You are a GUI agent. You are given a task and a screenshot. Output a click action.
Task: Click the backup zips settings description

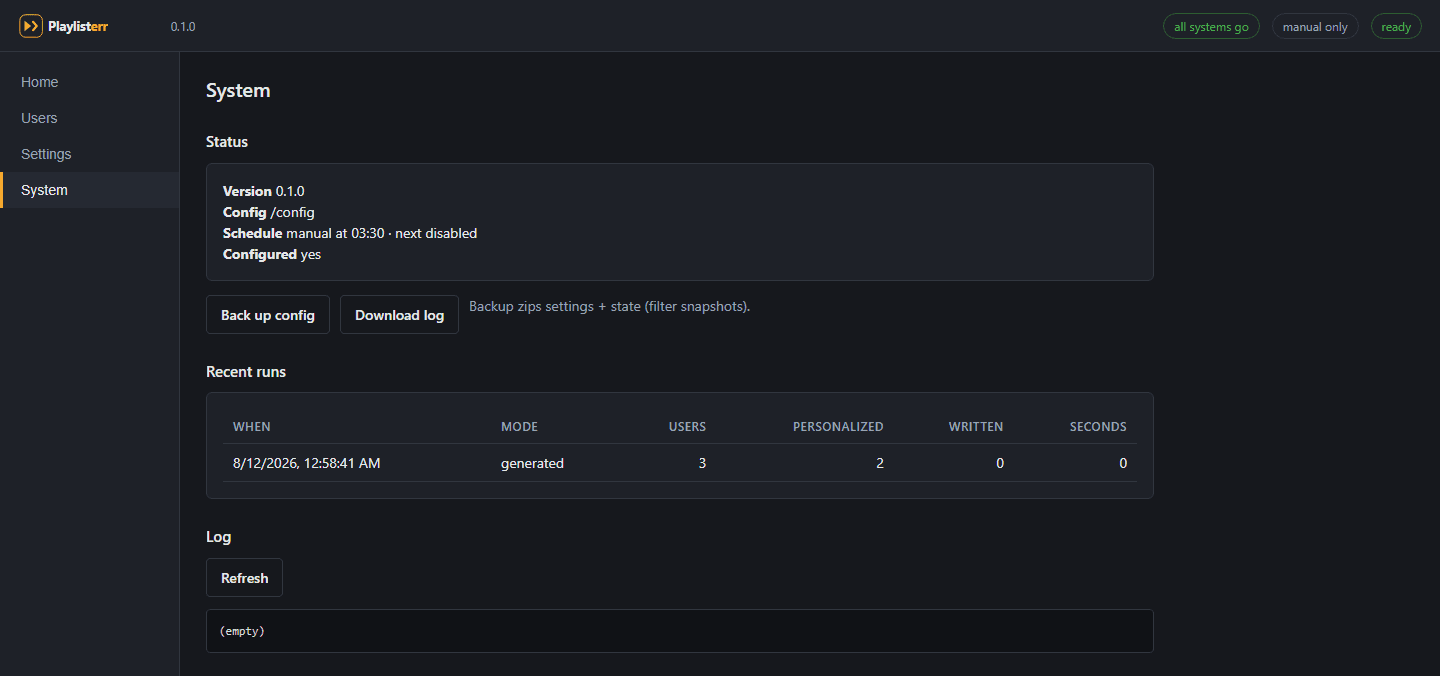609,306
